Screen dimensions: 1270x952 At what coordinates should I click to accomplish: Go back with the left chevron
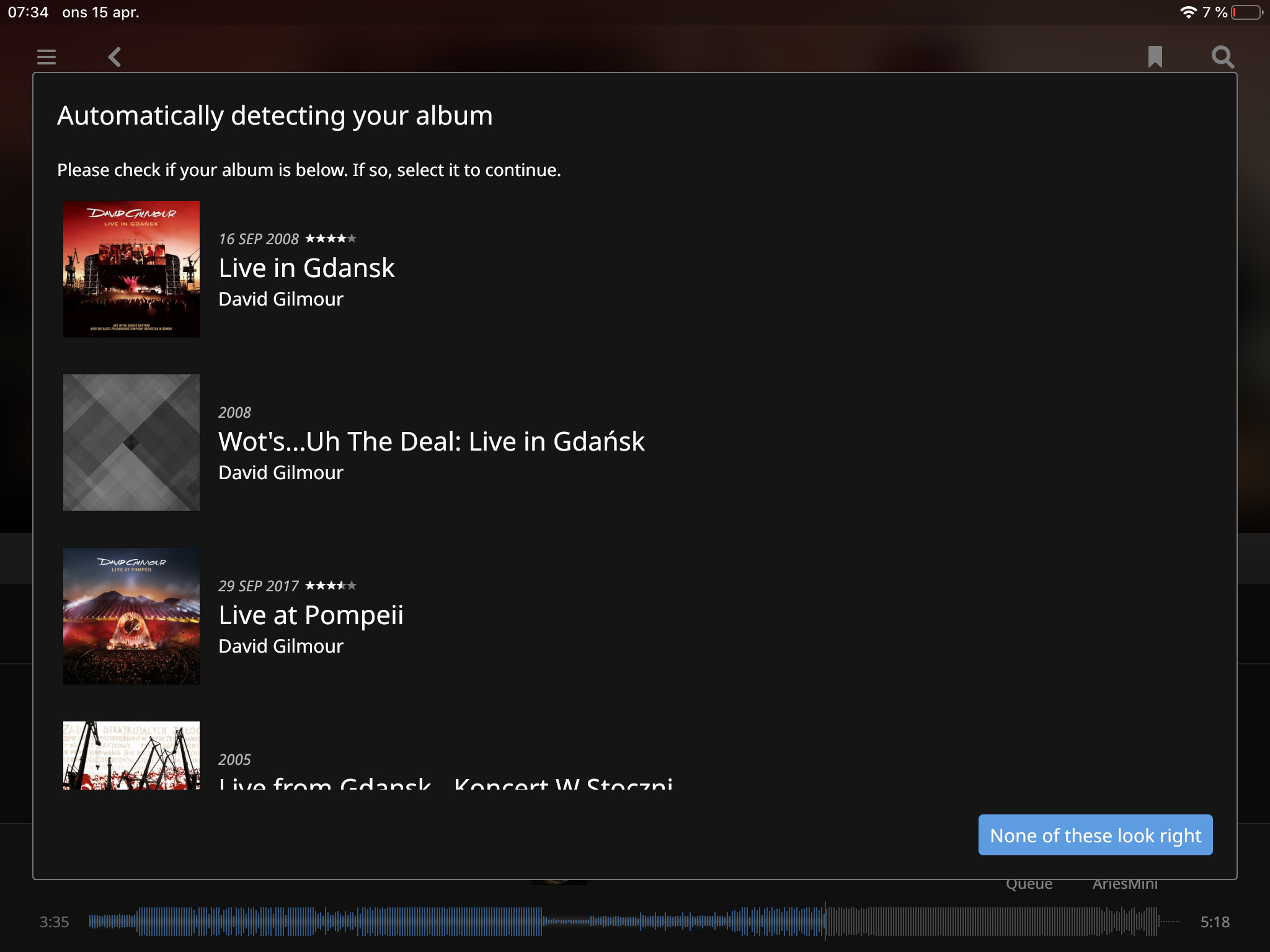[x=114, y=57]
